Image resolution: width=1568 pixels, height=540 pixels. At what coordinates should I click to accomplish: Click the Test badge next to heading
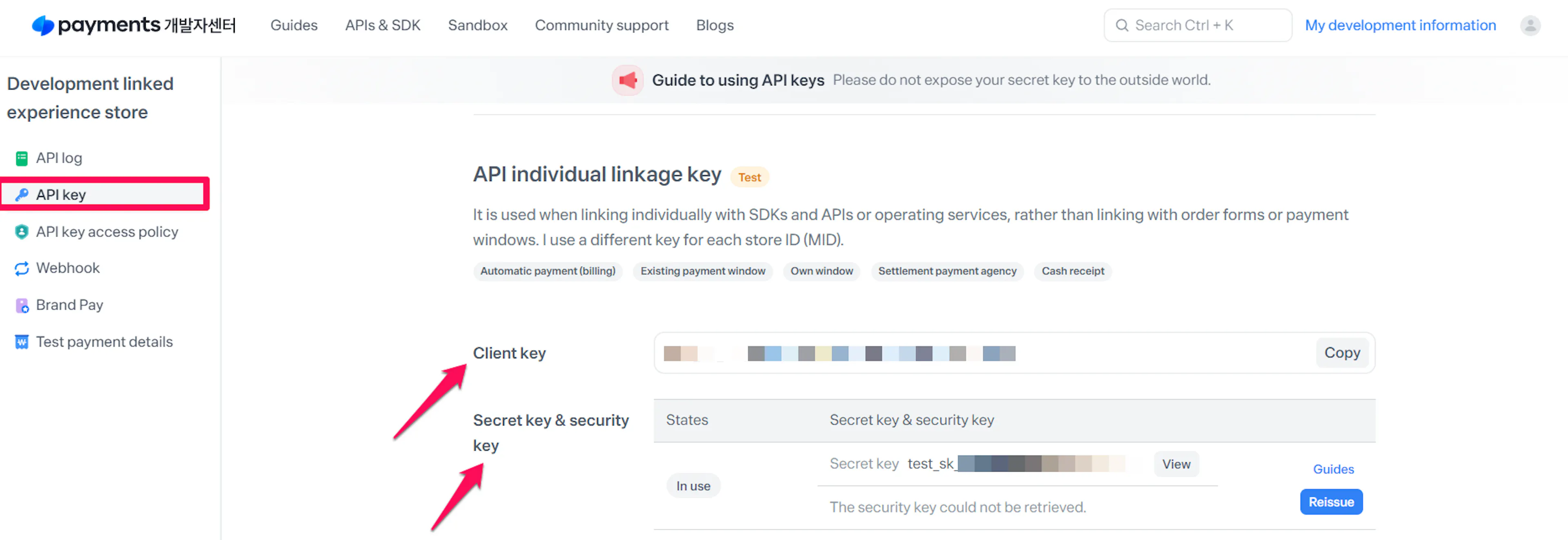tap(749, 177)
